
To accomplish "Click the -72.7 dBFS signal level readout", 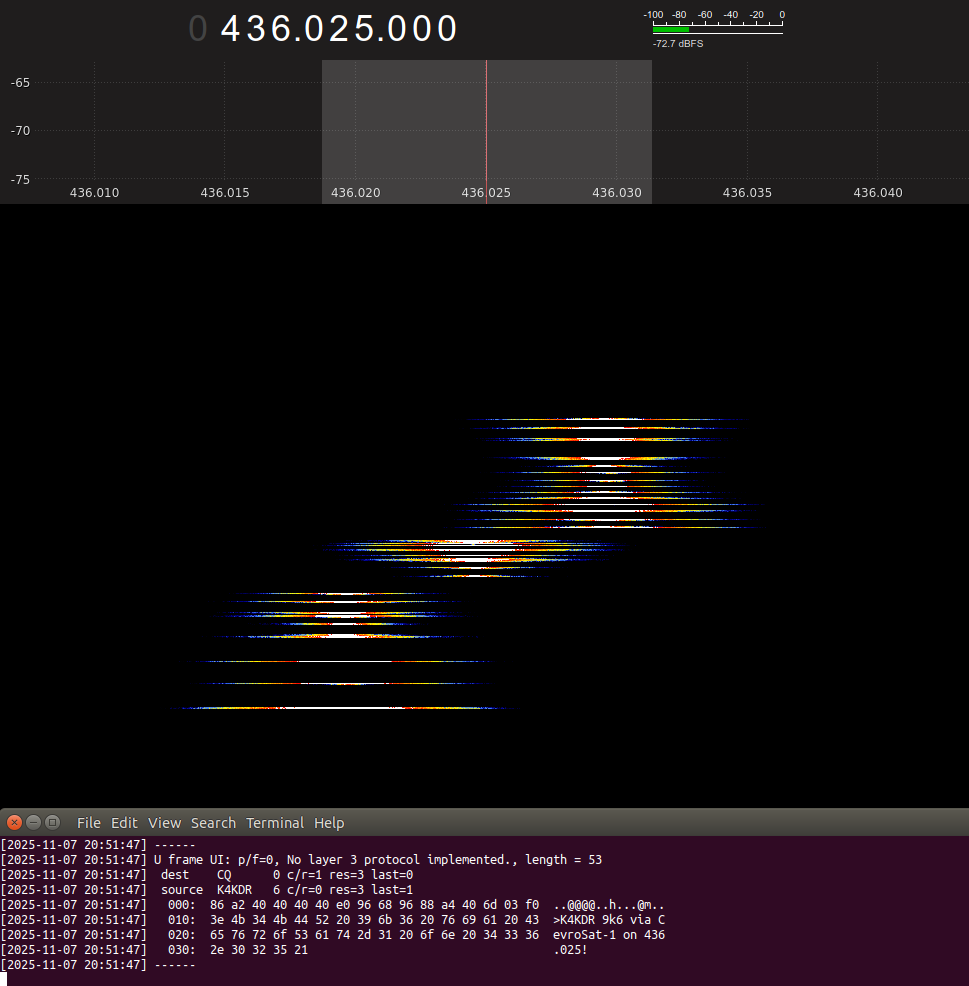I will click(x=678, y=44).
